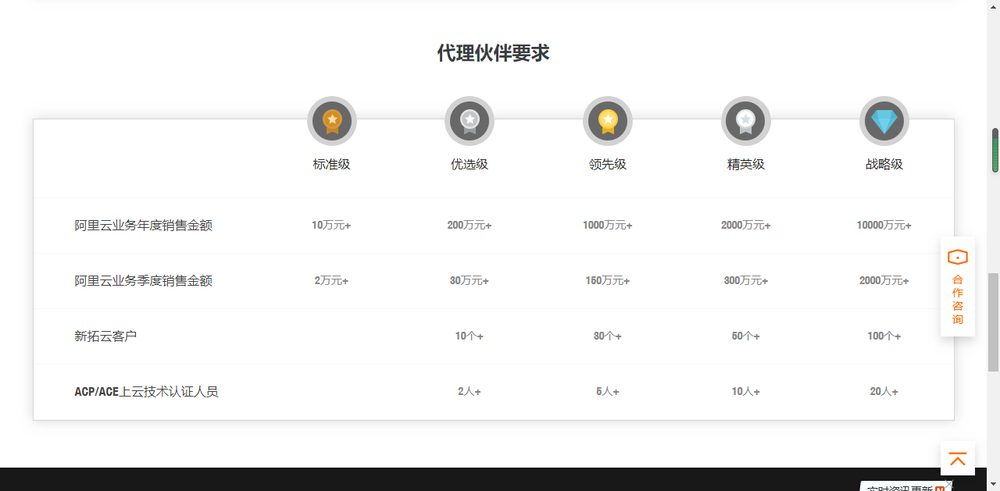Click the 1000万元+ annual sales value

[608, 225]
